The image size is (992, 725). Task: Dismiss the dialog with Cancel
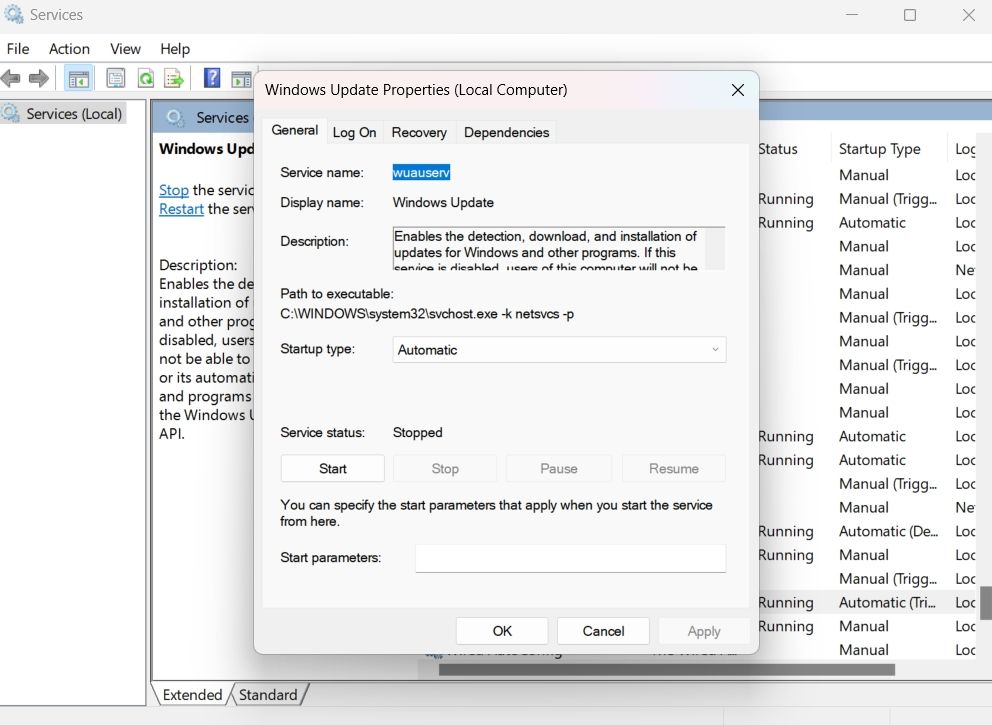click(x=604, y=631)
